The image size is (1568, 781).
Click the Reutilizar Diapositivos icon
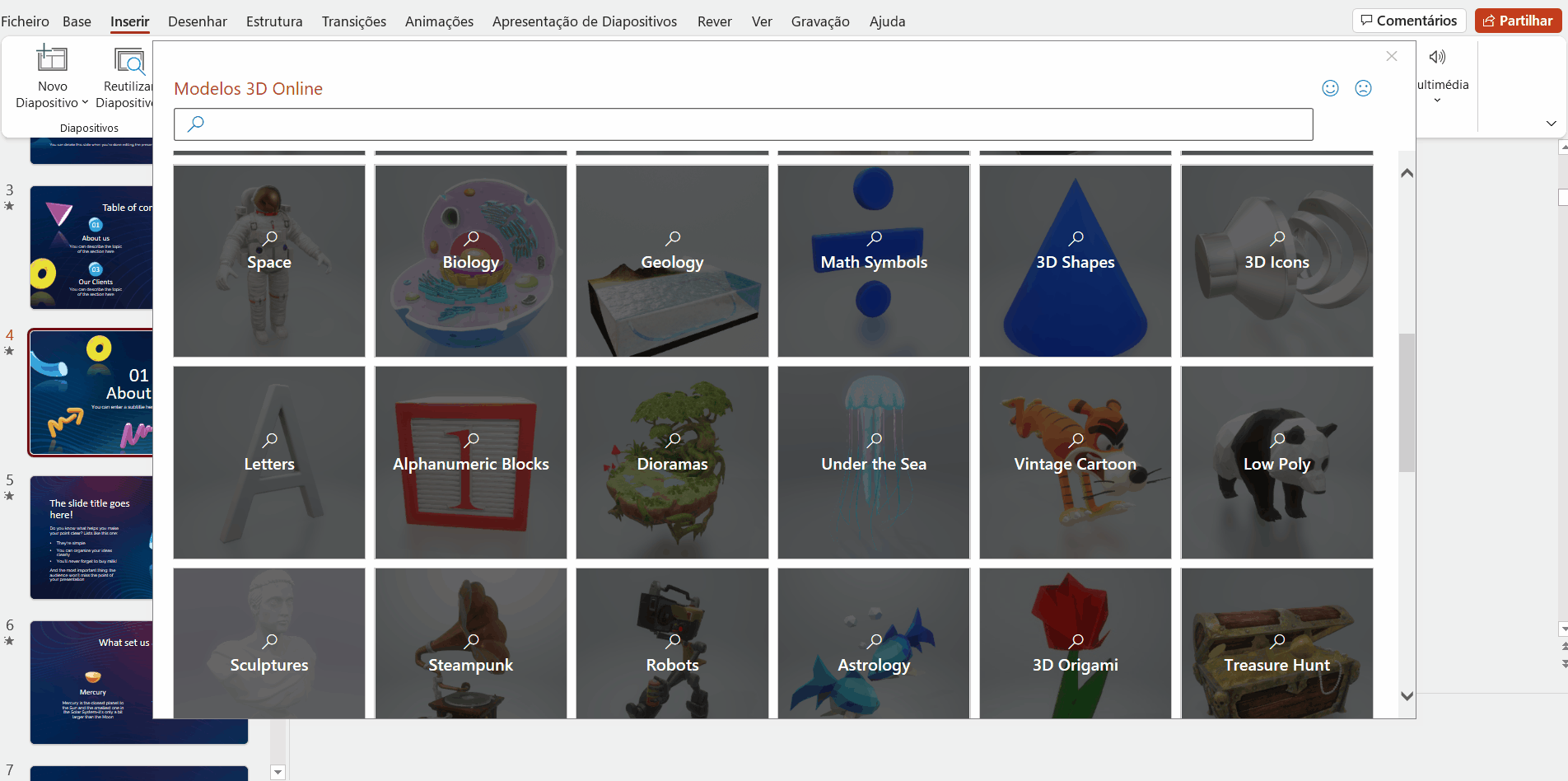129,60
